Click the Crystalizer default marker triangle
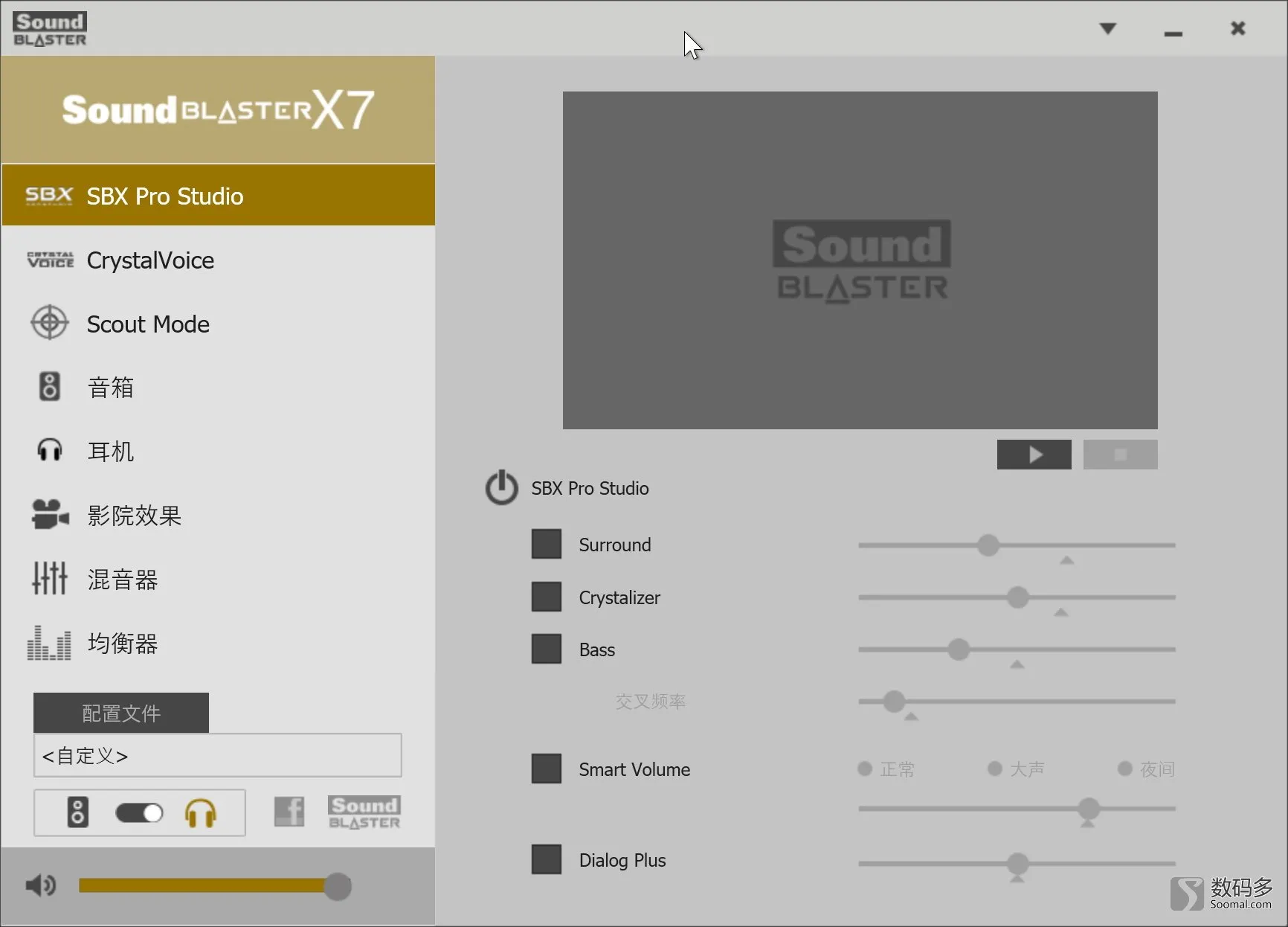 tap(1061, 612)
